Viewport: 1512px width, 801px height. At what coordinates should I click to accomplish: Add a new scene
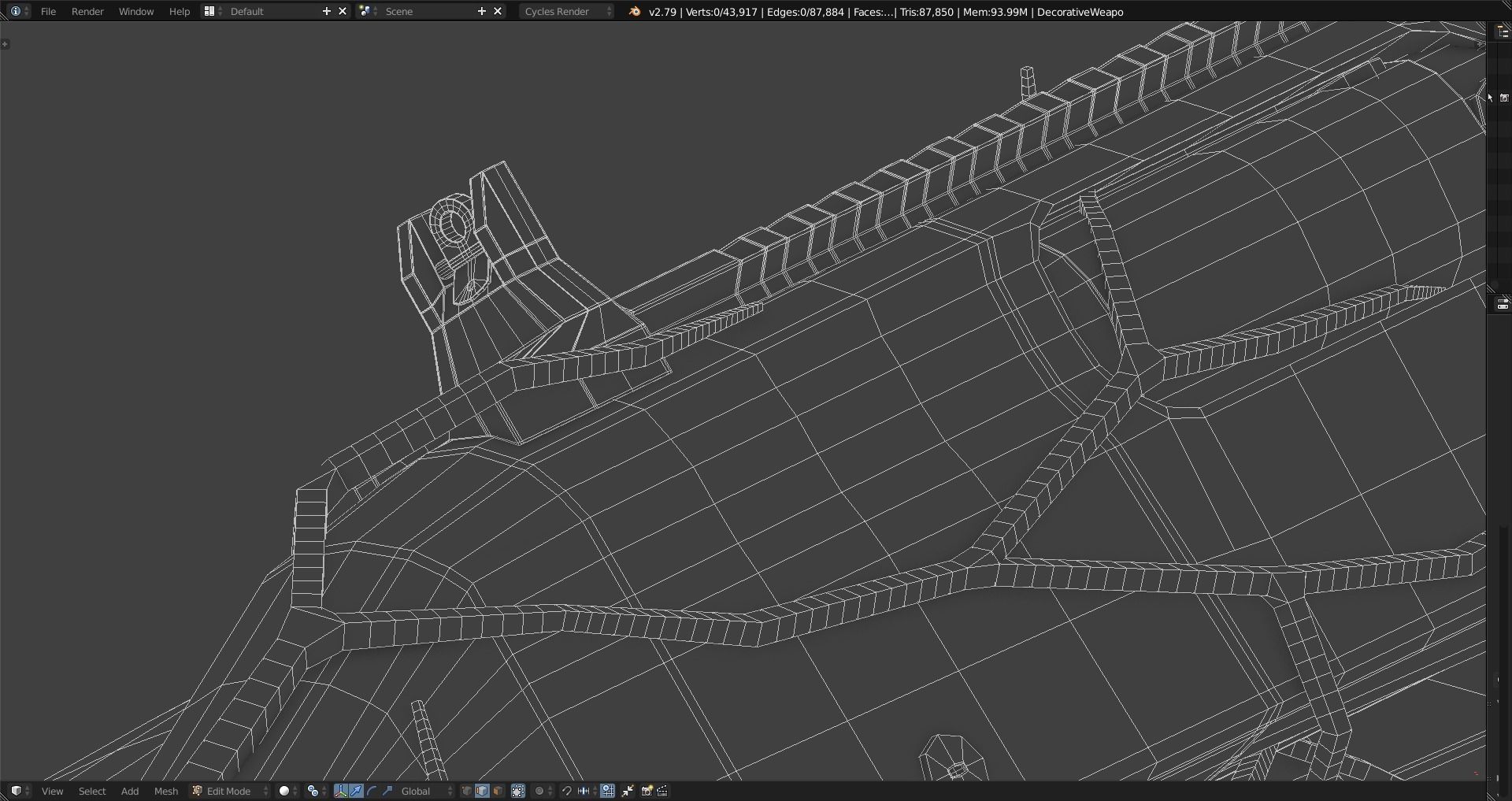(482, 11)
